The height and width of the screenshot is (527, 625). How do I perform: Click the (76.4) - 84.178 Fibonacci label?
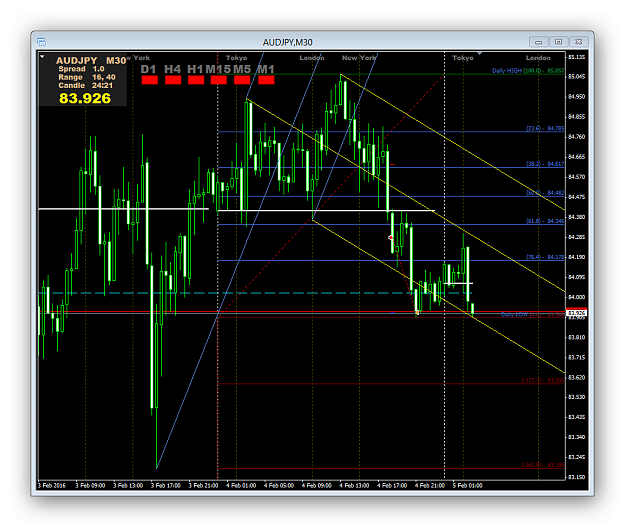point(545,257)
